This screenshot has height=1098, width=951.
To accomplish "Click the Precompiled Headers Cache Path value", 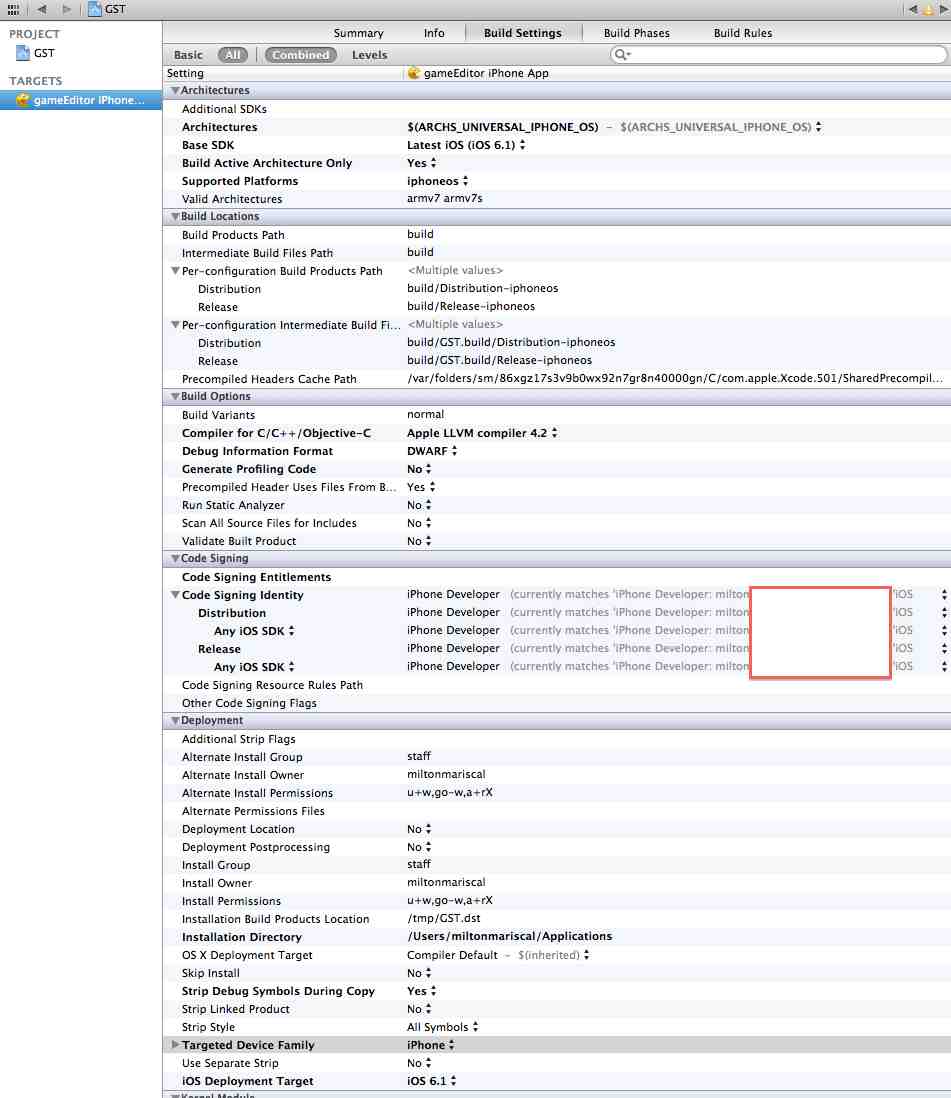I will [674, 378].
